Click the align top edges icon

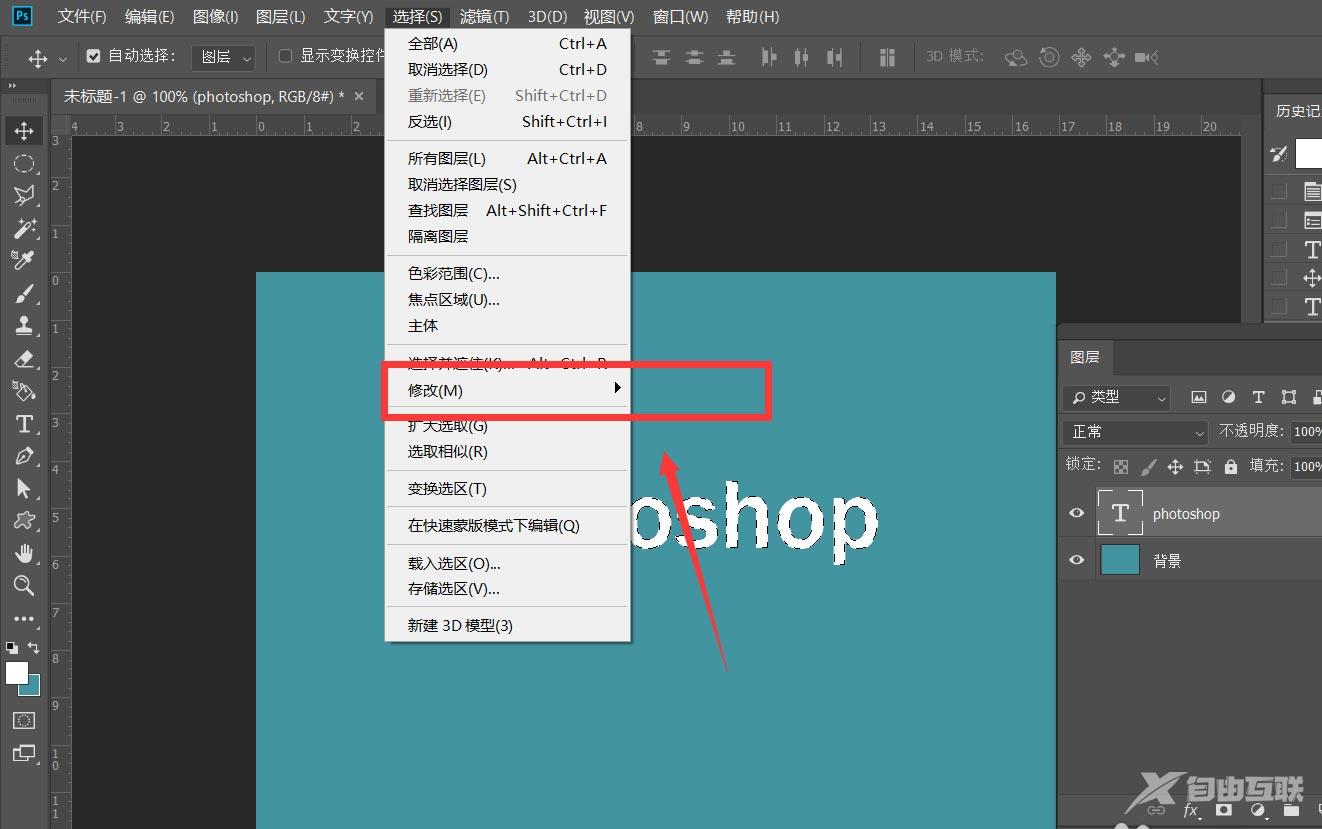(x=661, y=57)
